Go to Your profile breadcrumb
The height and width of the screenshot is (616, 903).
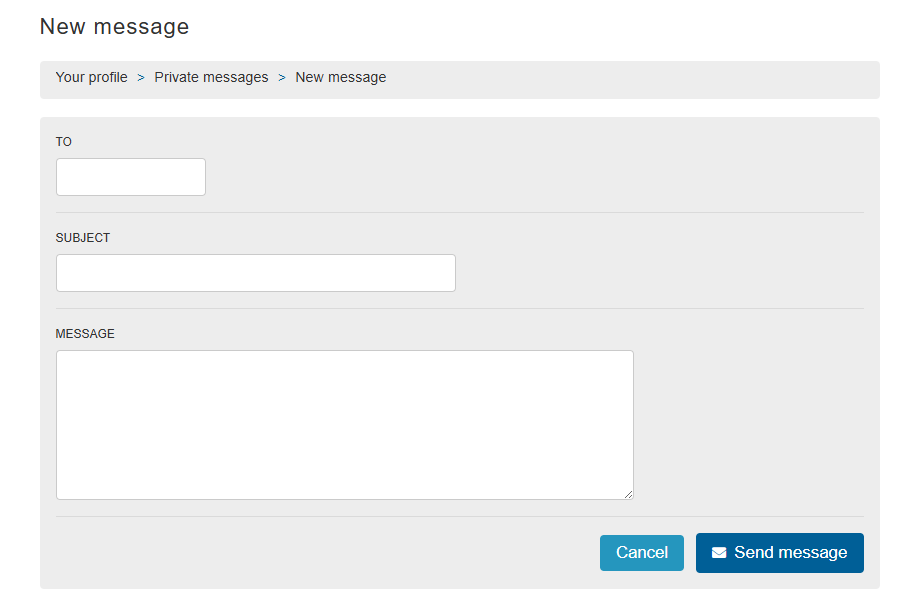[x=92, y=77]
